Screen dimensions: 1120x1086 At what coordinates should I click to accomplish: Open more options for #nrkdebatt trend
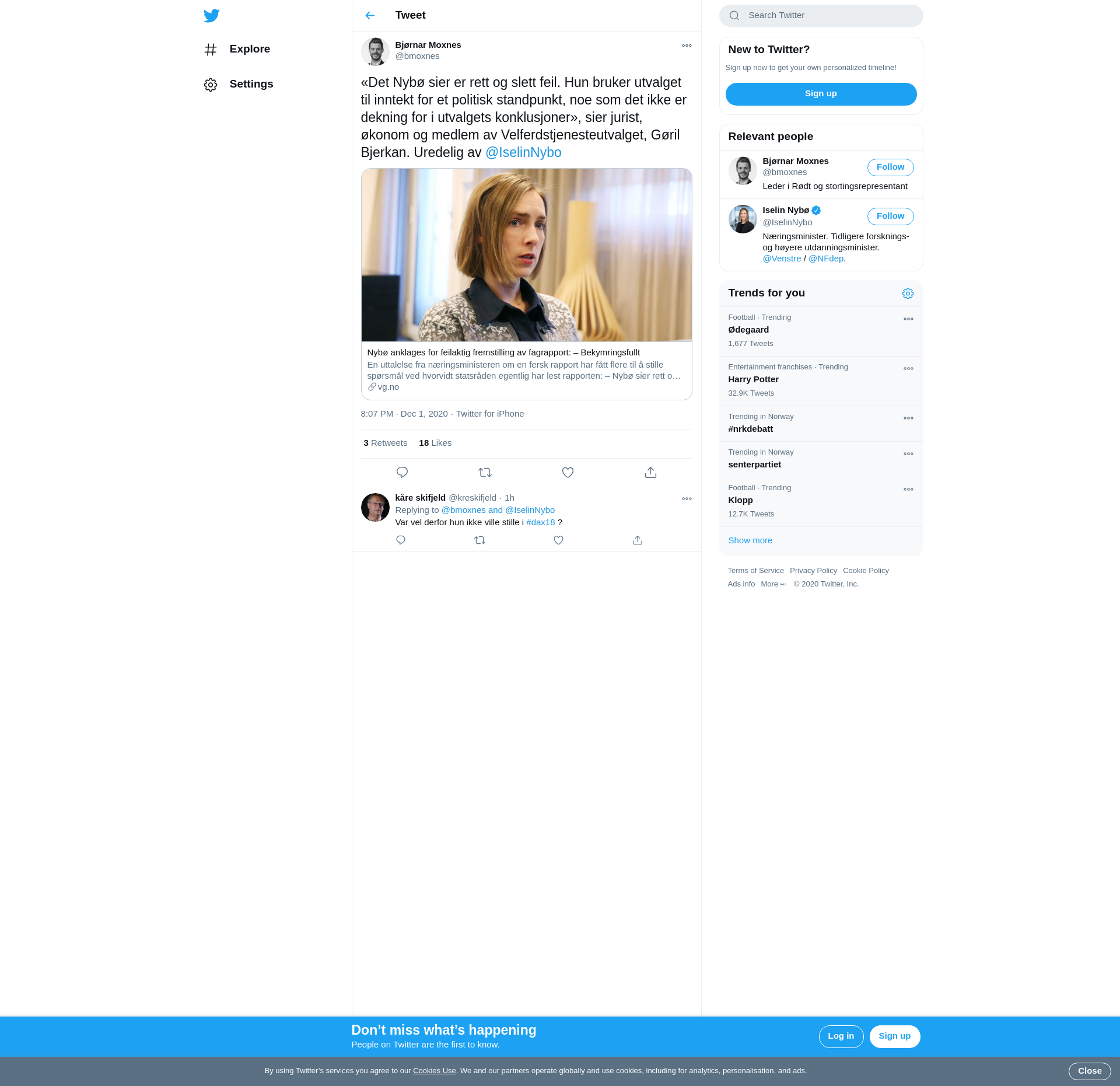pos(908,418)
